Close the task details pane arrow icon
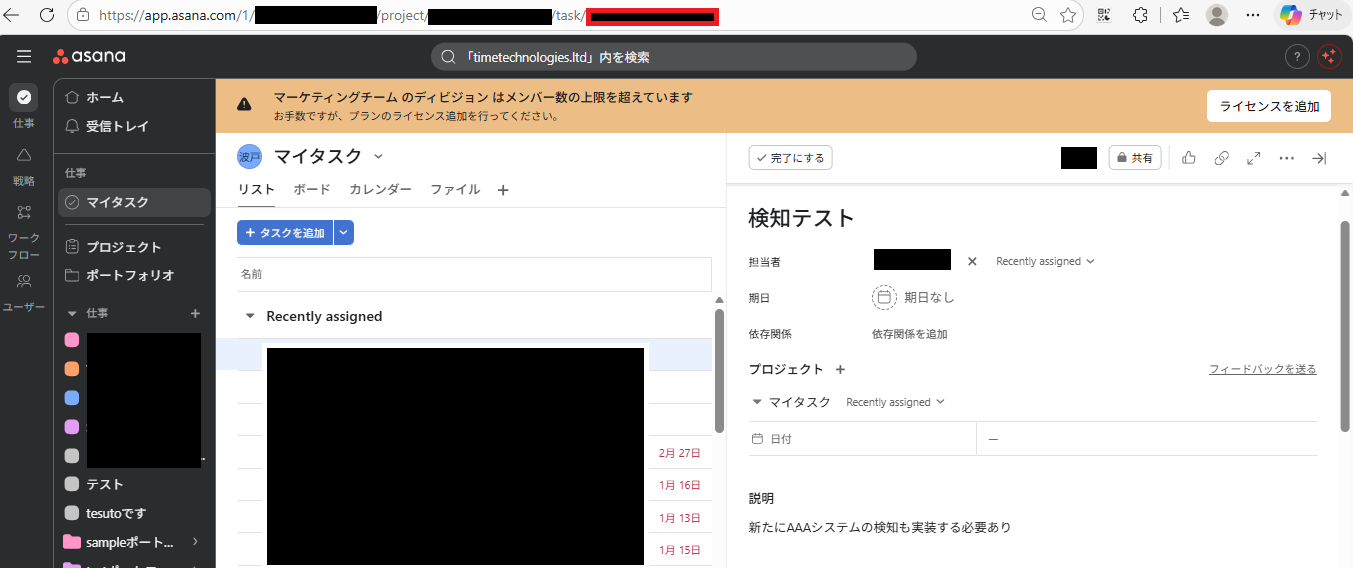The image size is (1353, 568). coord(1319,158)
